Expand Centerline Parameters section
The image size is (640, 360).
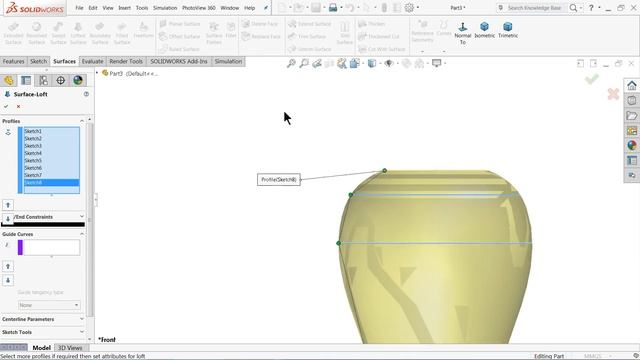tap(82, 319)
